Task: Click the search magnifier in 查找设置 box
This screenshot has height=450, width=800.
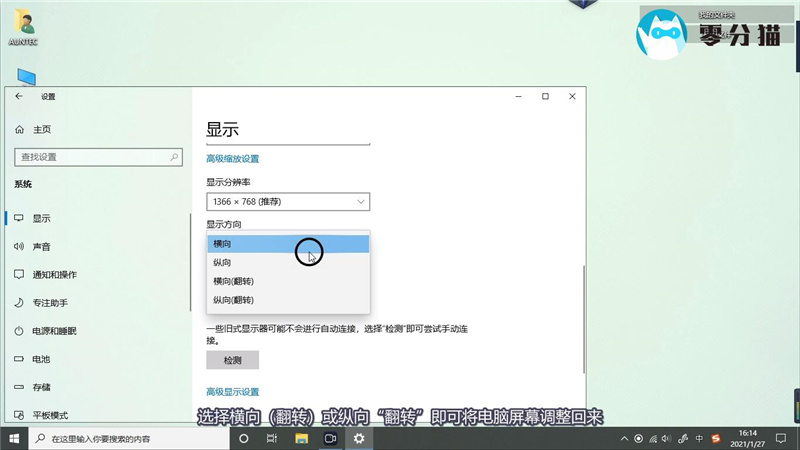Action: tap(175, 157)
